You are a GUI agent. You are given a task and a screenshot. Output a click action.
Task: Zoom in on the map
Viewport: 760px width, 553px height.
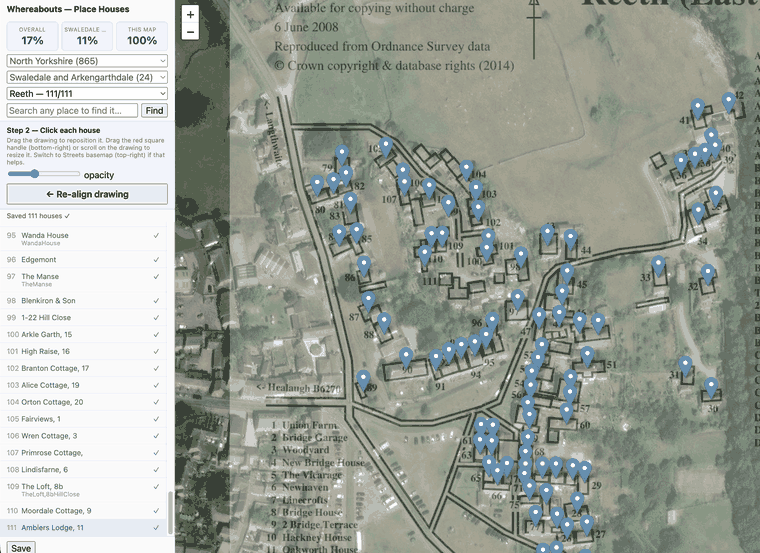point(190,15)
